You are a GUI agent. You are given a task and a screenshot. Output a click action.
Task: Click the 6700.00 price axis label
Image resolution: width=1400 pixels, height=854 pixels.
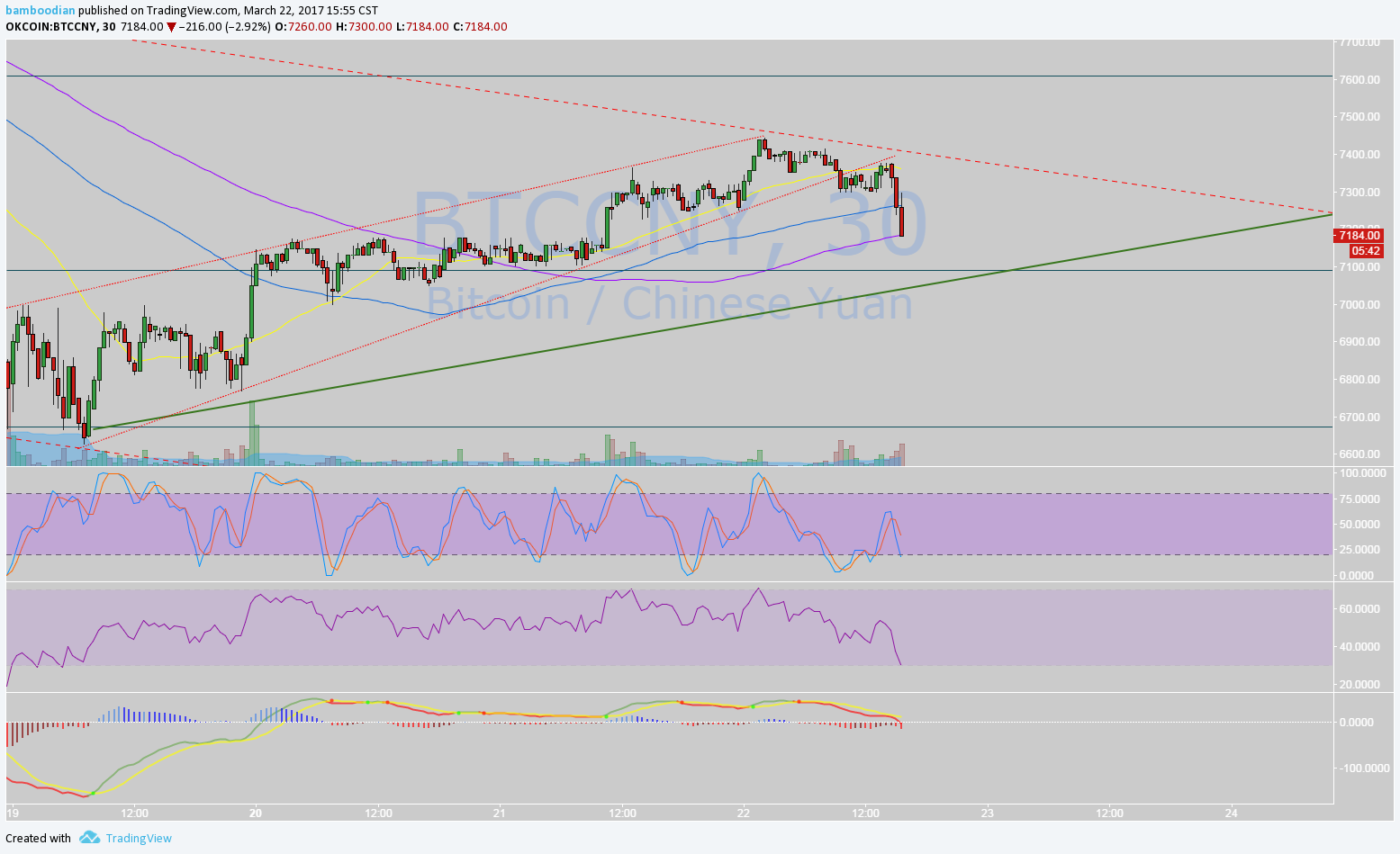[x=1359, y=418]
